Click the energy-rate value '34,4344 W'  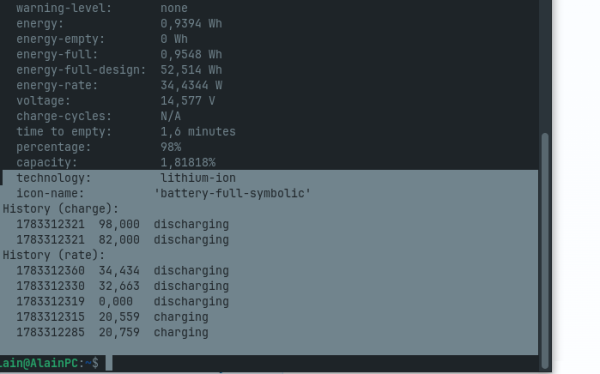191,85
